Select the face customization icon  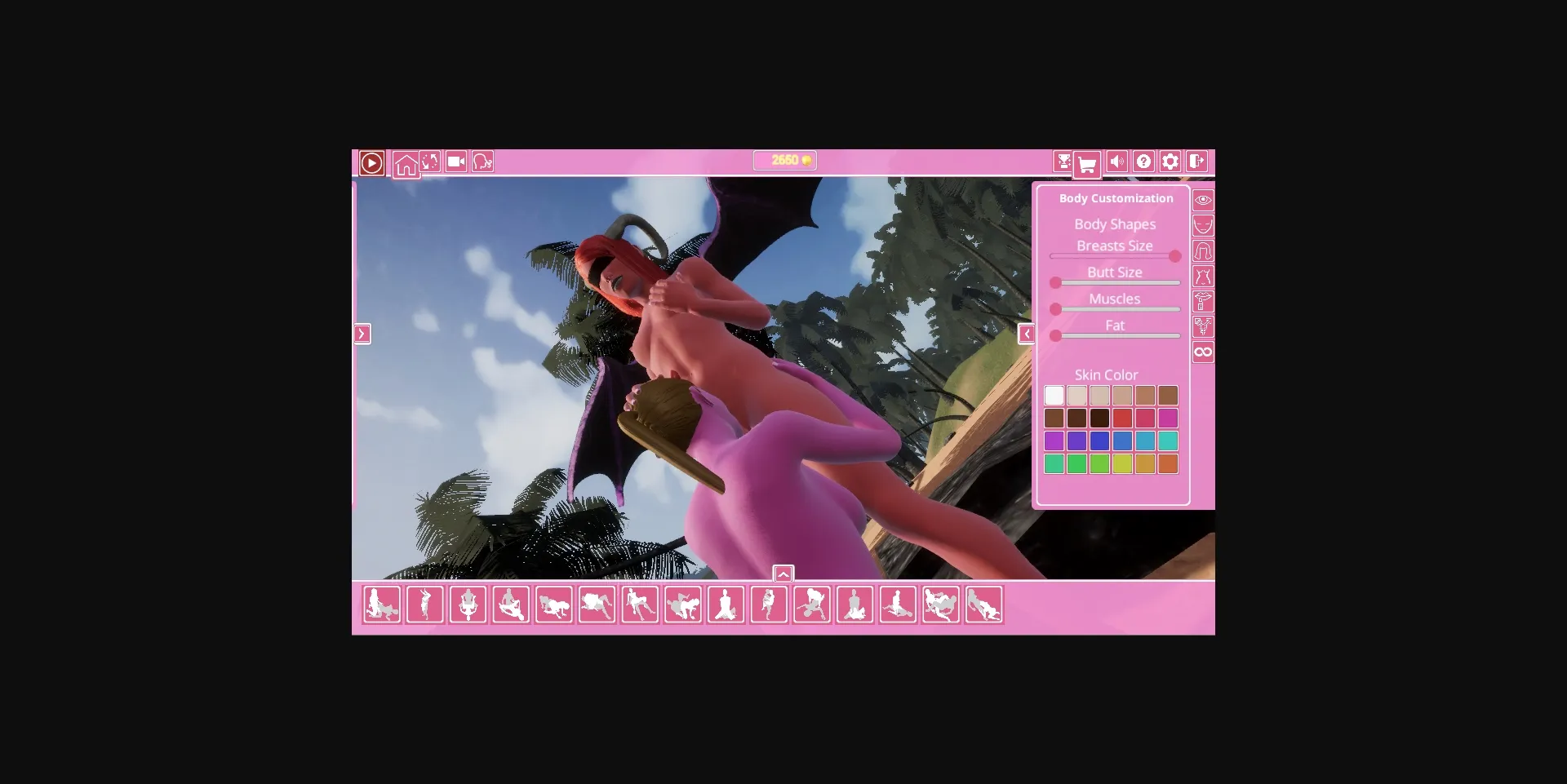click(1204, 225)
